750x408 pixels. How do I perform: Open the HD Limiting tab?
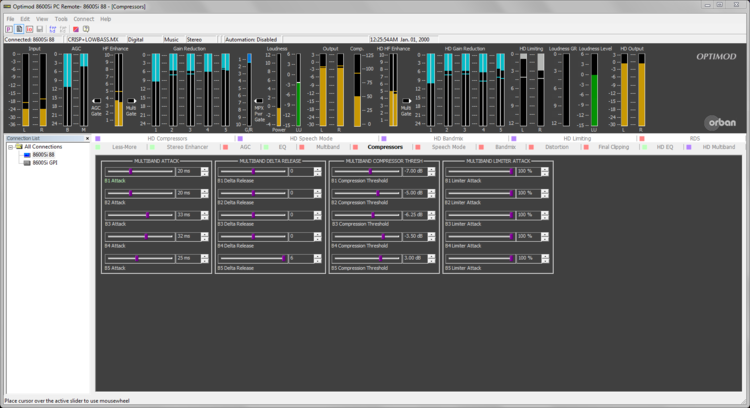[x=577, y=138]
